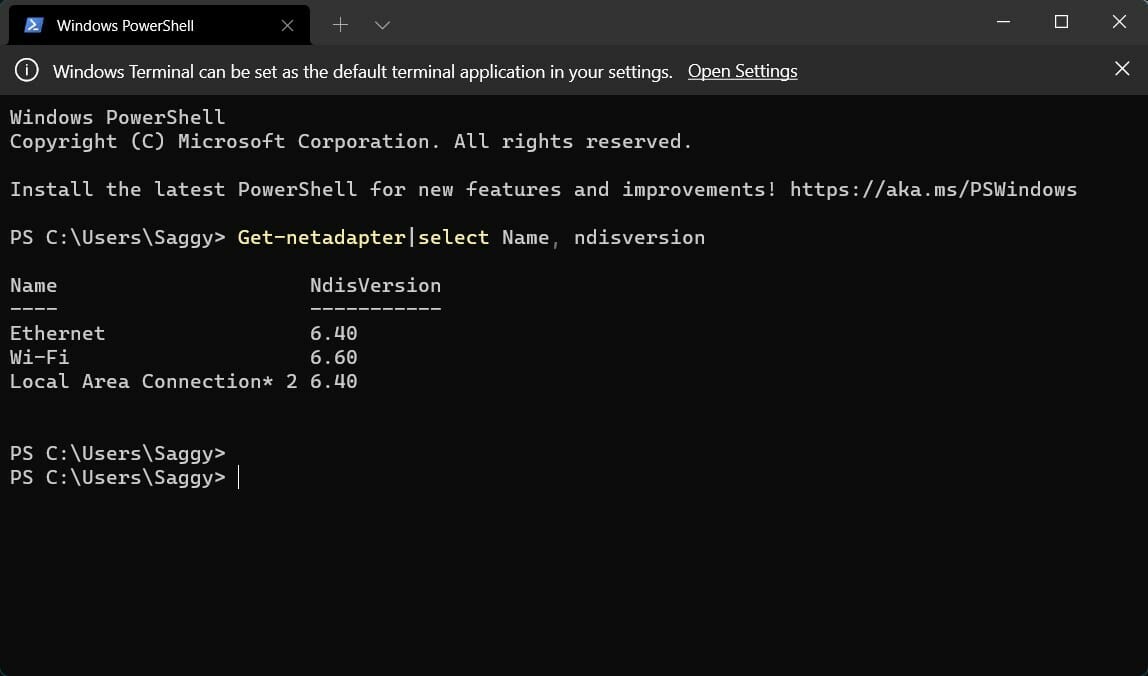Click the NdisVersion column header text
This screenshot has height=676, width=1148.
coord(375,285)
